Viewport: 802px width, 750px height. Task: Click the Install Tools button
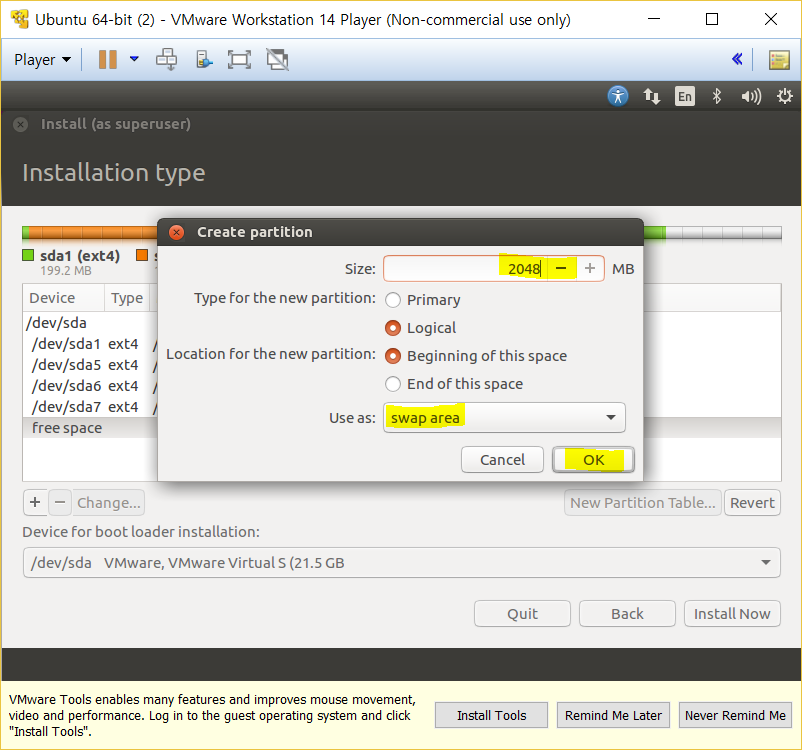click(491, 715)
